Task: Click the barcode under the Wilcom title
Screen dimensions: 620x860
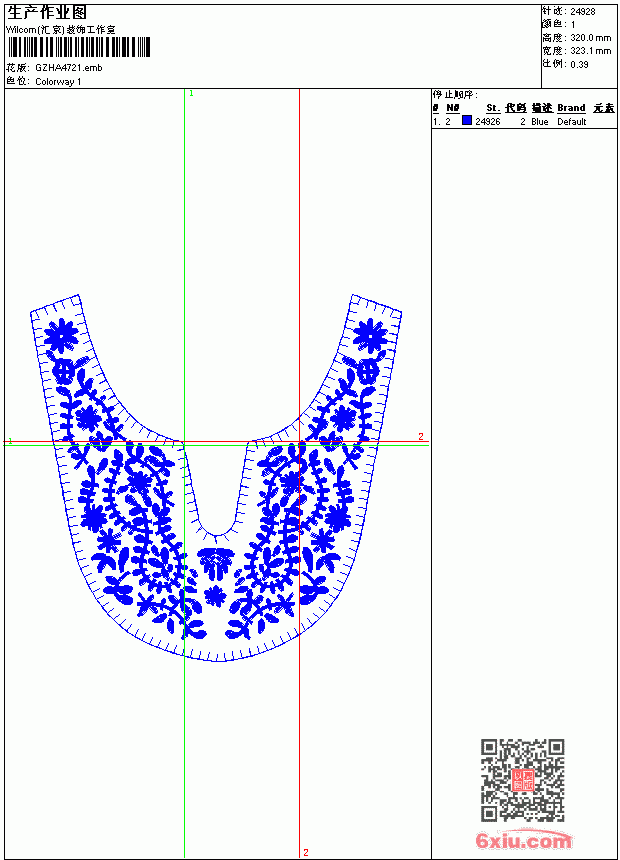Action: click(78, 47)
